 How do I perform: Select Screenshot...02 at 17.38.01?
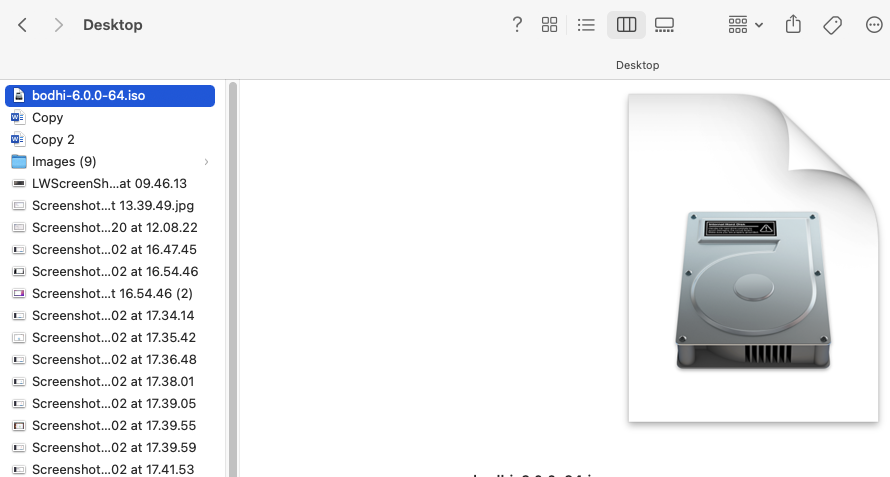pos(110,382)
